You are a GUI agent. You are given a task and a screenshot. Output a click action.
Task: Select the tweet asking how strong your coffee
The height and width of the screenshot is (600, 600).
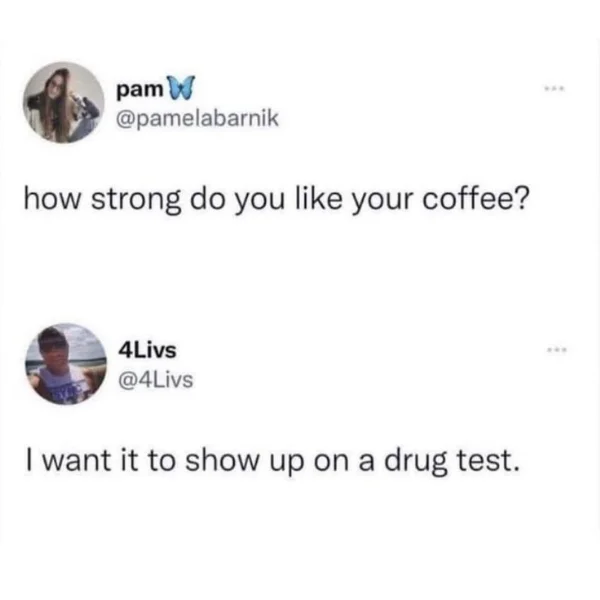point(277,200)
